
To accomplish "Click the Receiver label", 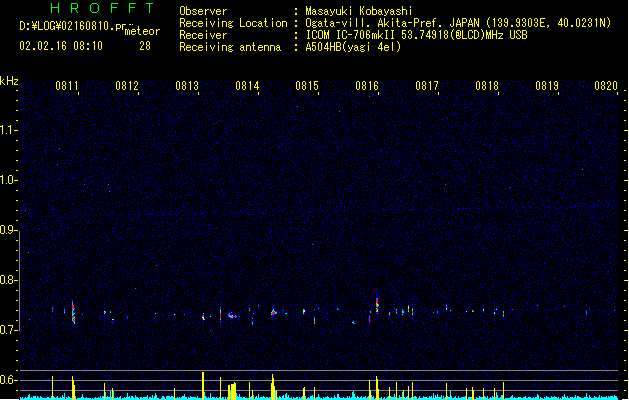I will [203, 35].
